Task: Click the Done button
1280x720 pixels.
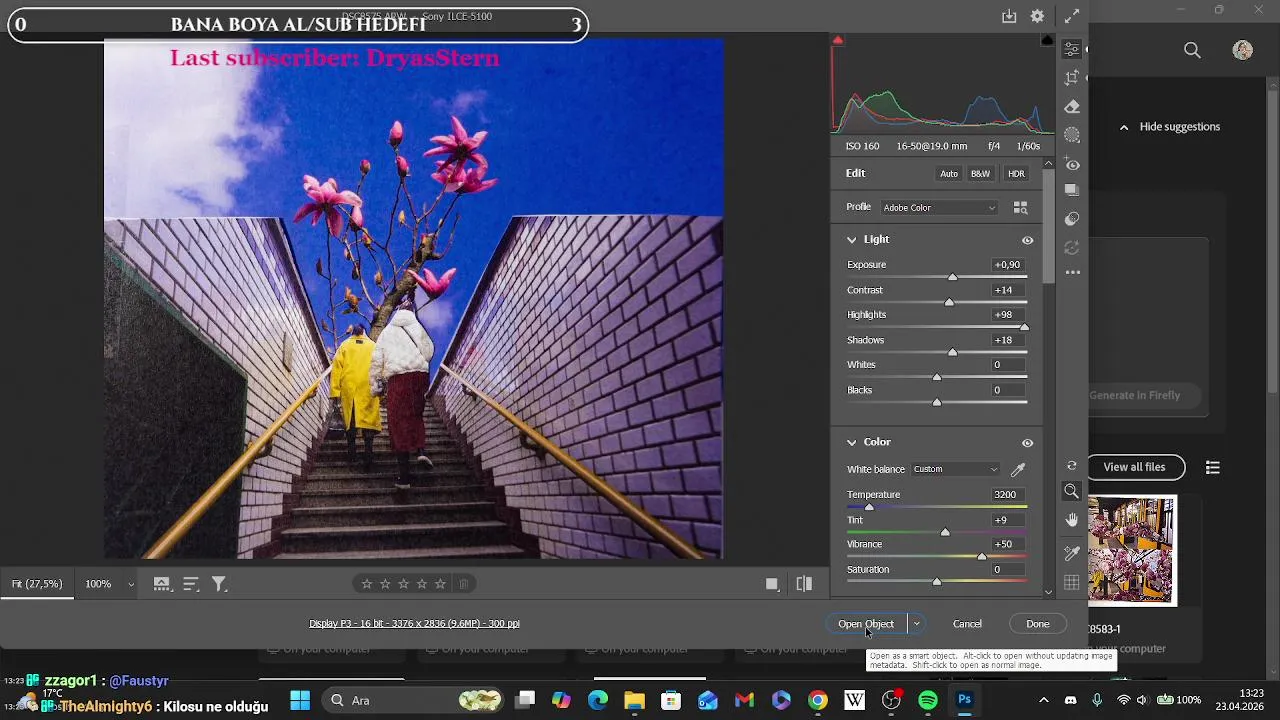Action: (x=1038, y=624)
